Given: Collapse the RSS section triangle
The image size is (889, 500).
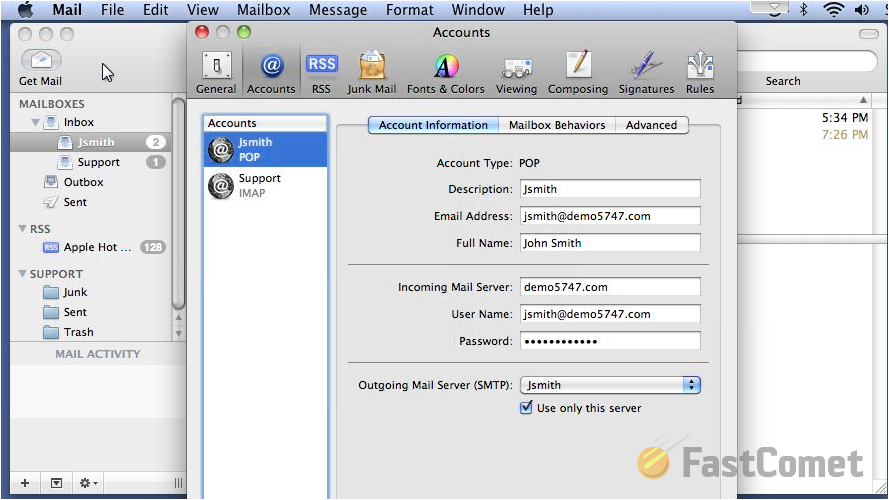Looking at the screenshot, I should point(23,228).
